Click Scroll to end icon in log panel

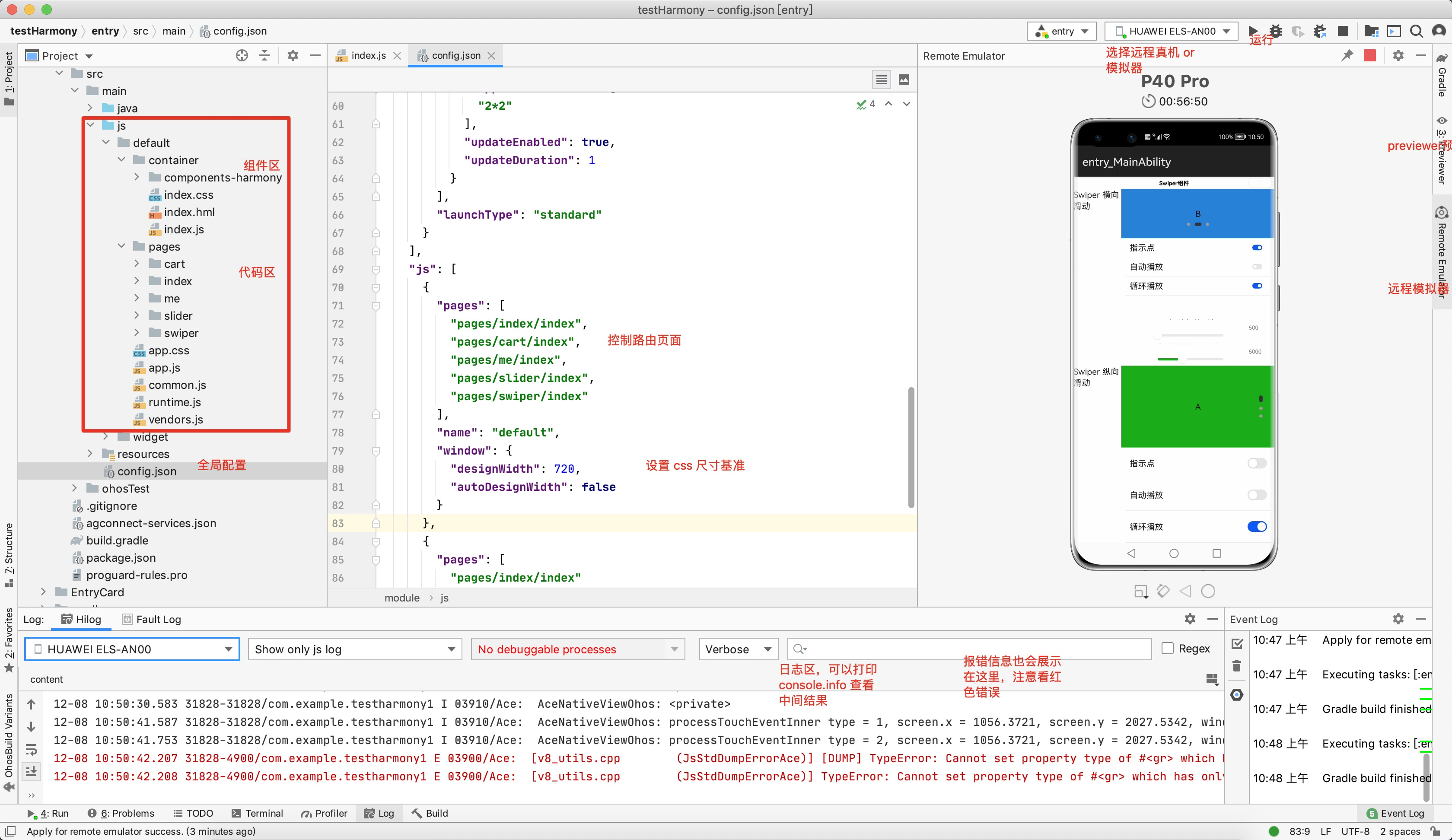[x=31, y=771]
